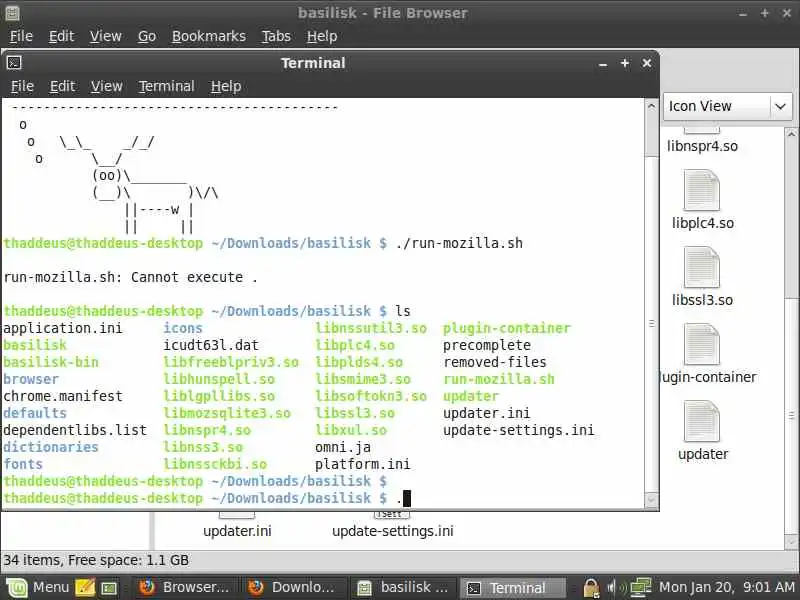
Task: Click the File Browser window icon in title bar
Action: pos(13,13)
